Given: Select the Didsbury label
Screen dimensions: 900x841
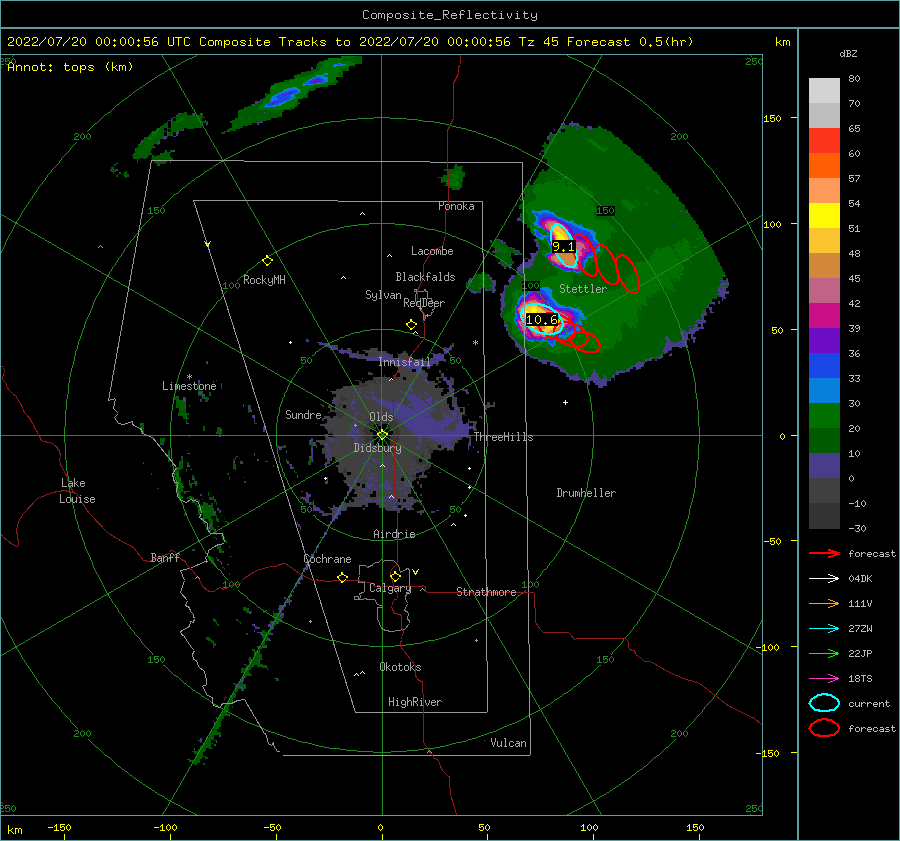Looking at the screenshot, I should click(x=377, y=448).
